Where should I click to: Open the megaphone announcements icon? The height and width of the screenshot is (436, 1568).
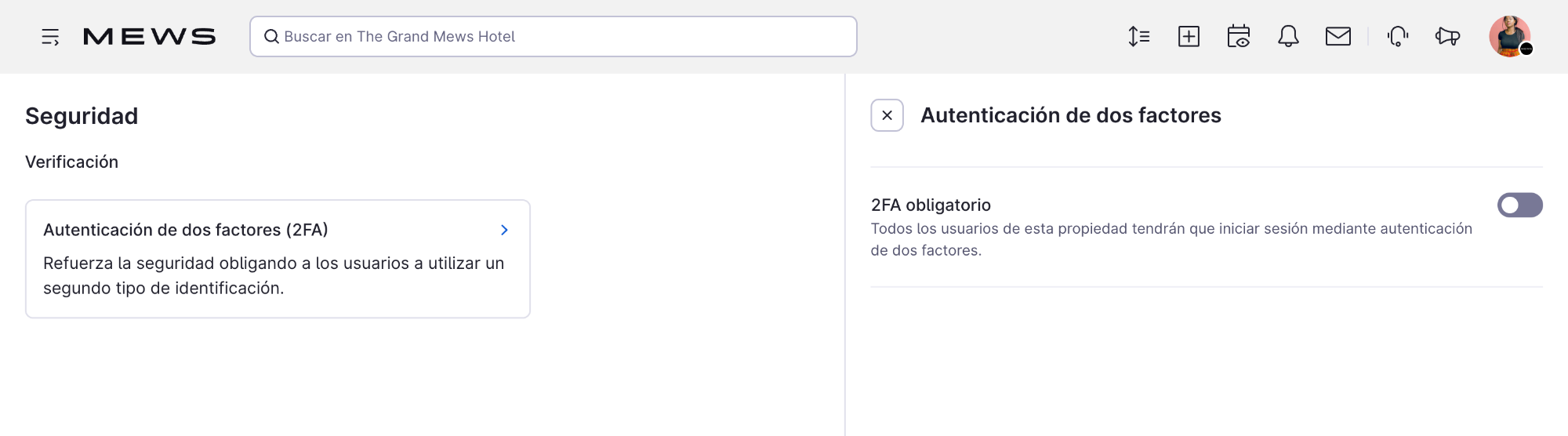click(1447, 36)
